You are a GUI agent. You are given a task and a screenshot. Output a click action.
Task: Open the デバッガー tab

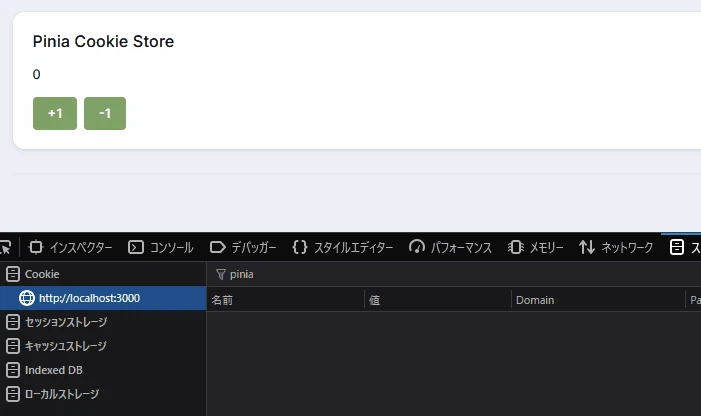point(243,247)
